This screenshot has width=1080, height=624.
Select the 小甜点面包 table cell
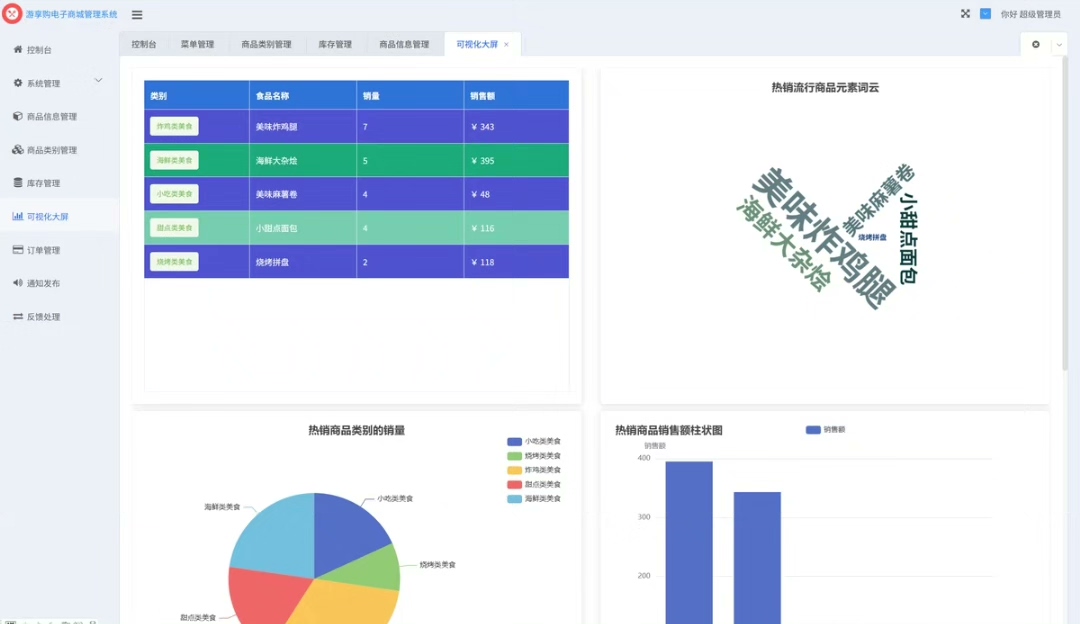click(x=303, y=228)
